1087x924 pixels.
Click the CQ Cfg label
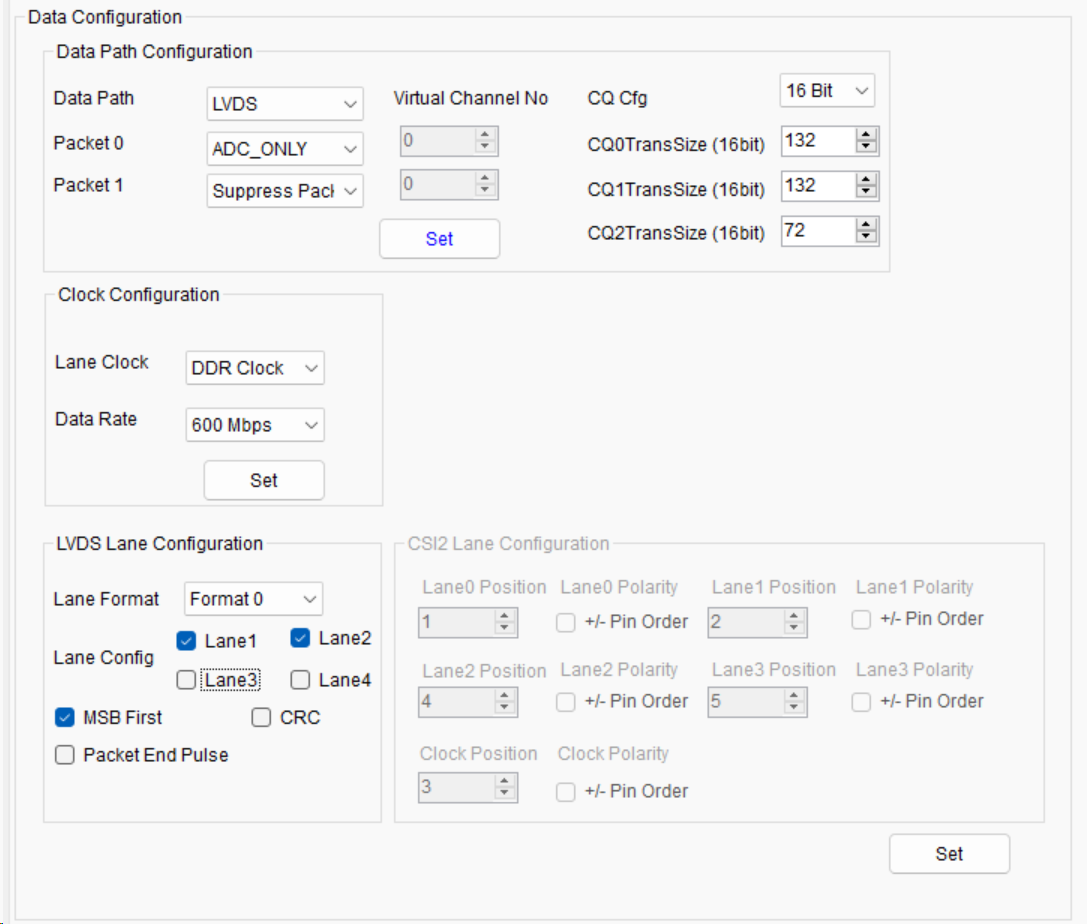[617, 98]
